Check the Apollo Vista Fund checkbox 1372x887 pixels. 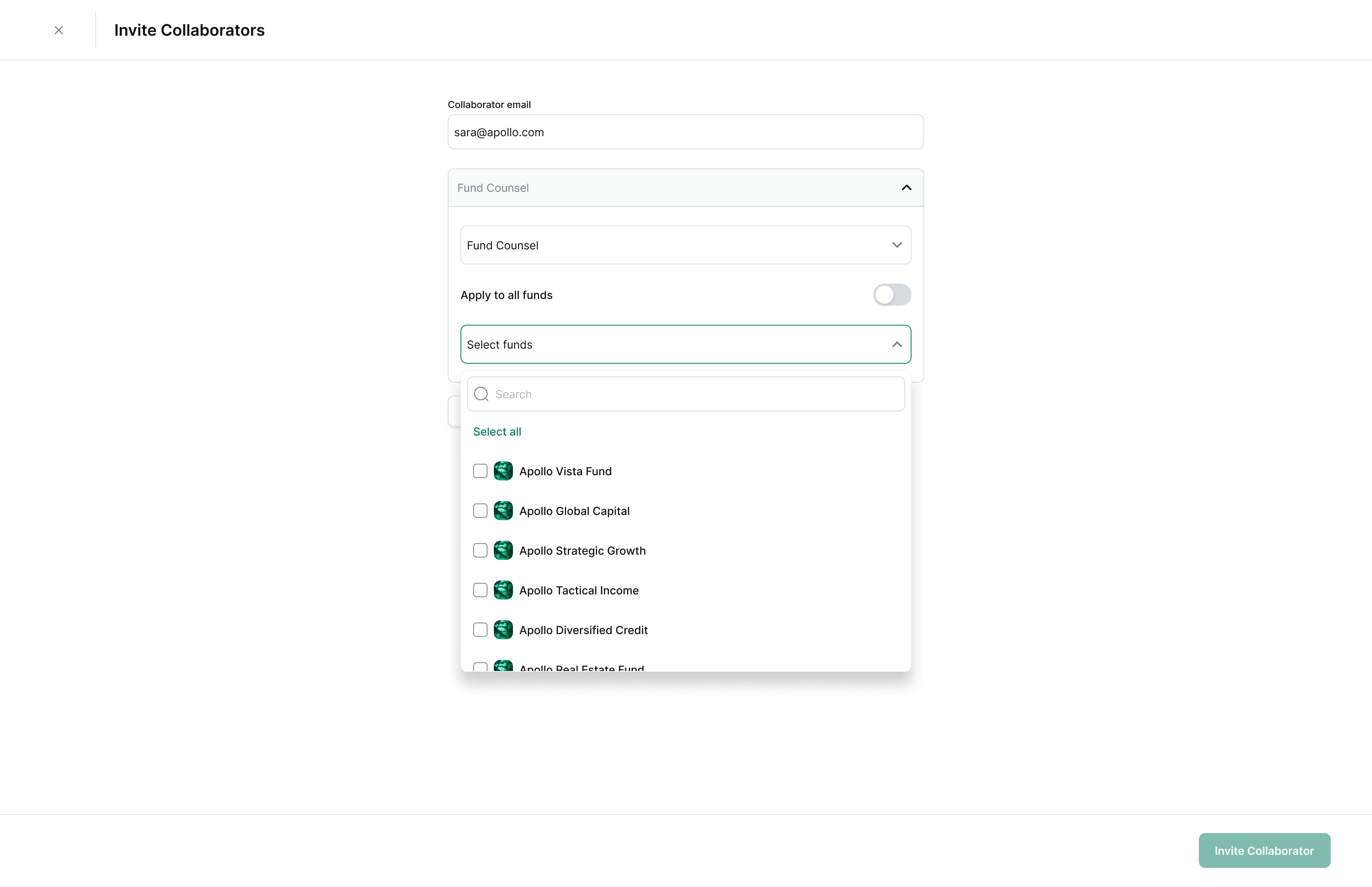click(x=480, y=471)
